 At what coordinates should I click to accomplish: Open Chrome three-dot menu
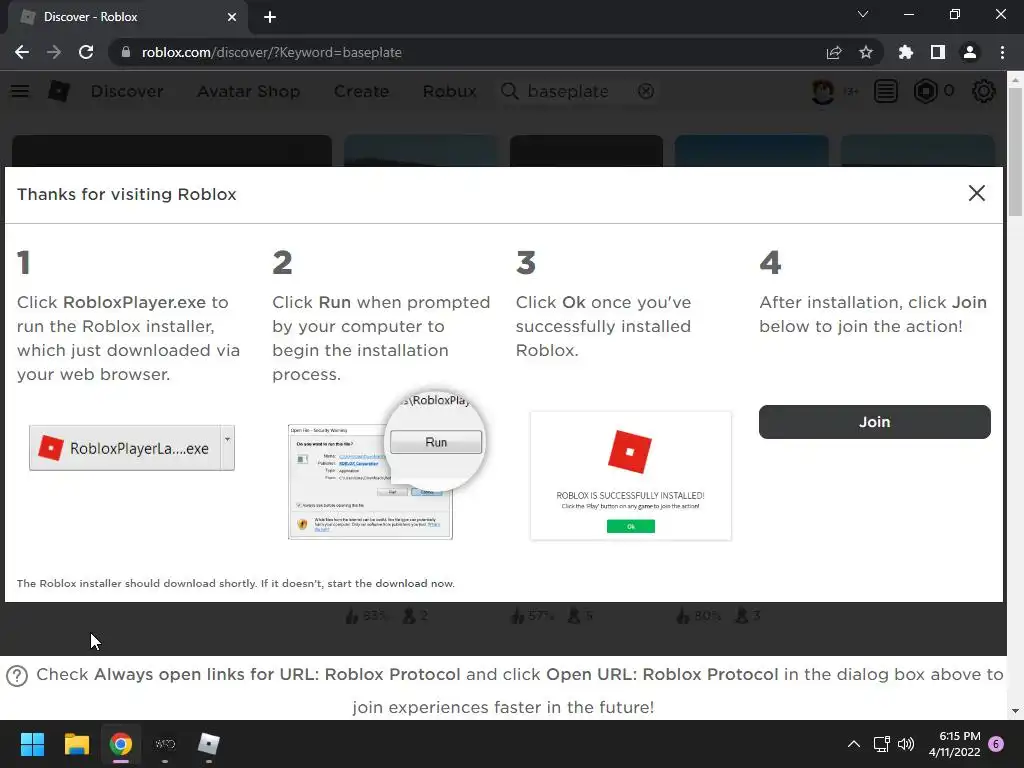point(1002,52)
